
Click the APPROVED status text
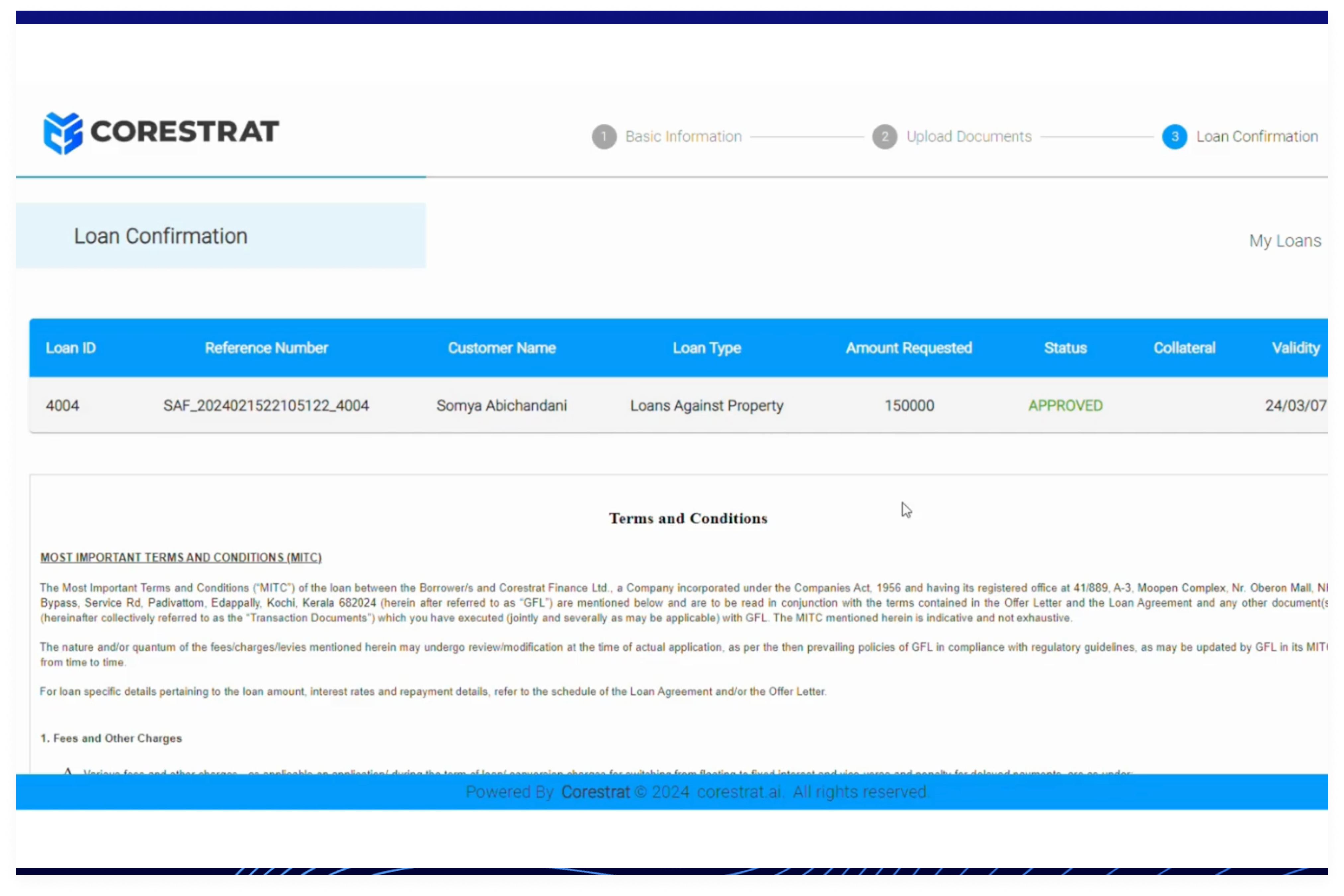click(x=1065, y=406)
